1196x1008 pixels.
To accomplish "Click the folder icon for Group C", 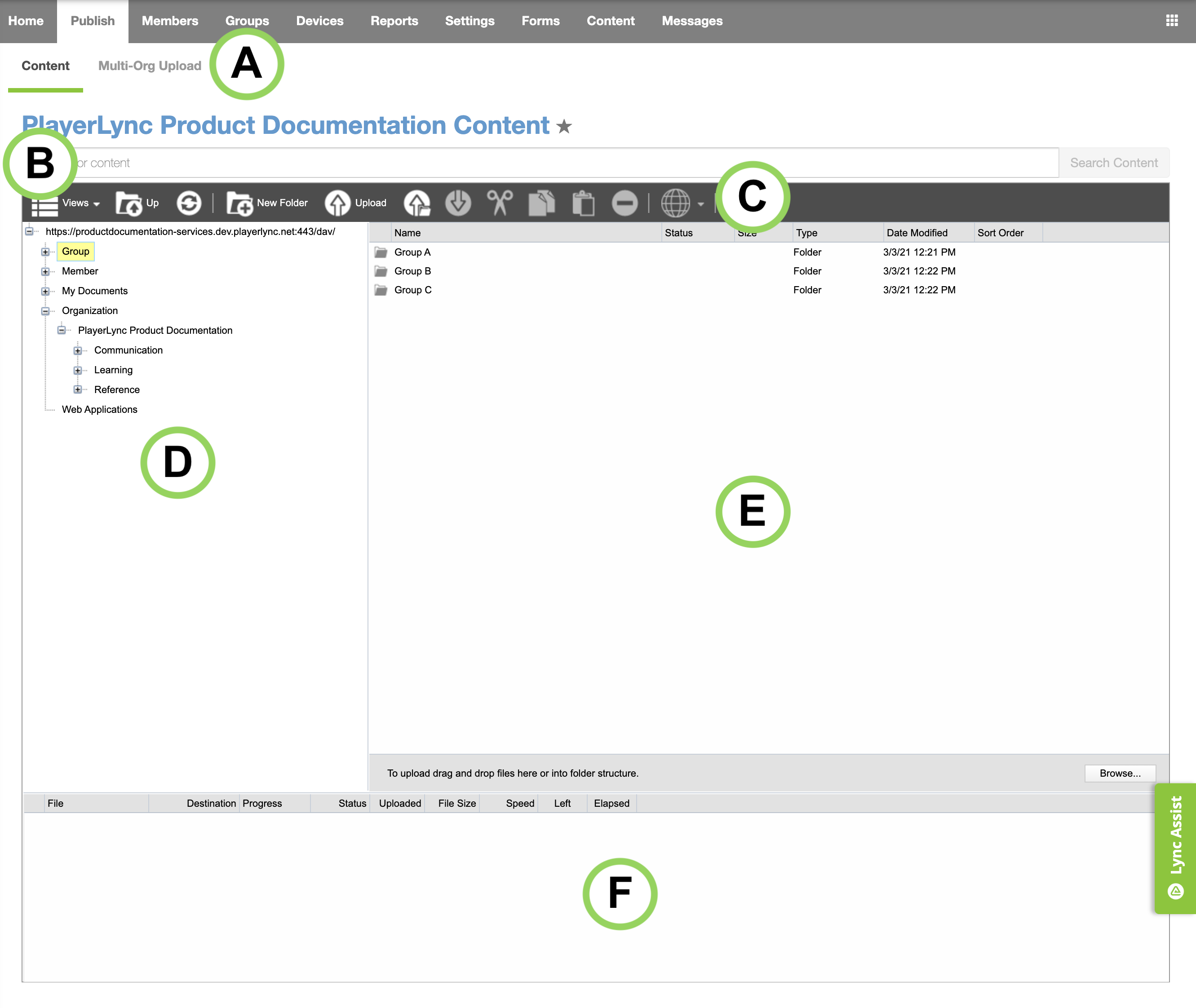I will (381, 290).
